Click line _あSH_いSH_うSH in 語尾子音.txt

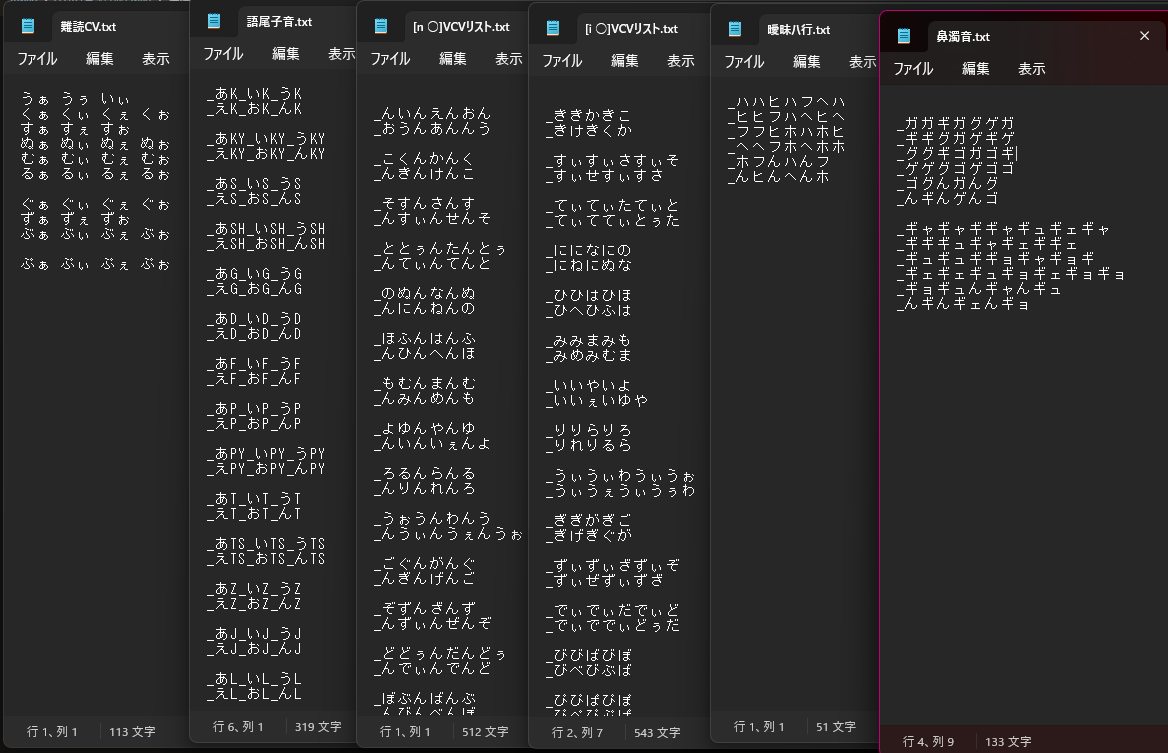click(266, 229)
